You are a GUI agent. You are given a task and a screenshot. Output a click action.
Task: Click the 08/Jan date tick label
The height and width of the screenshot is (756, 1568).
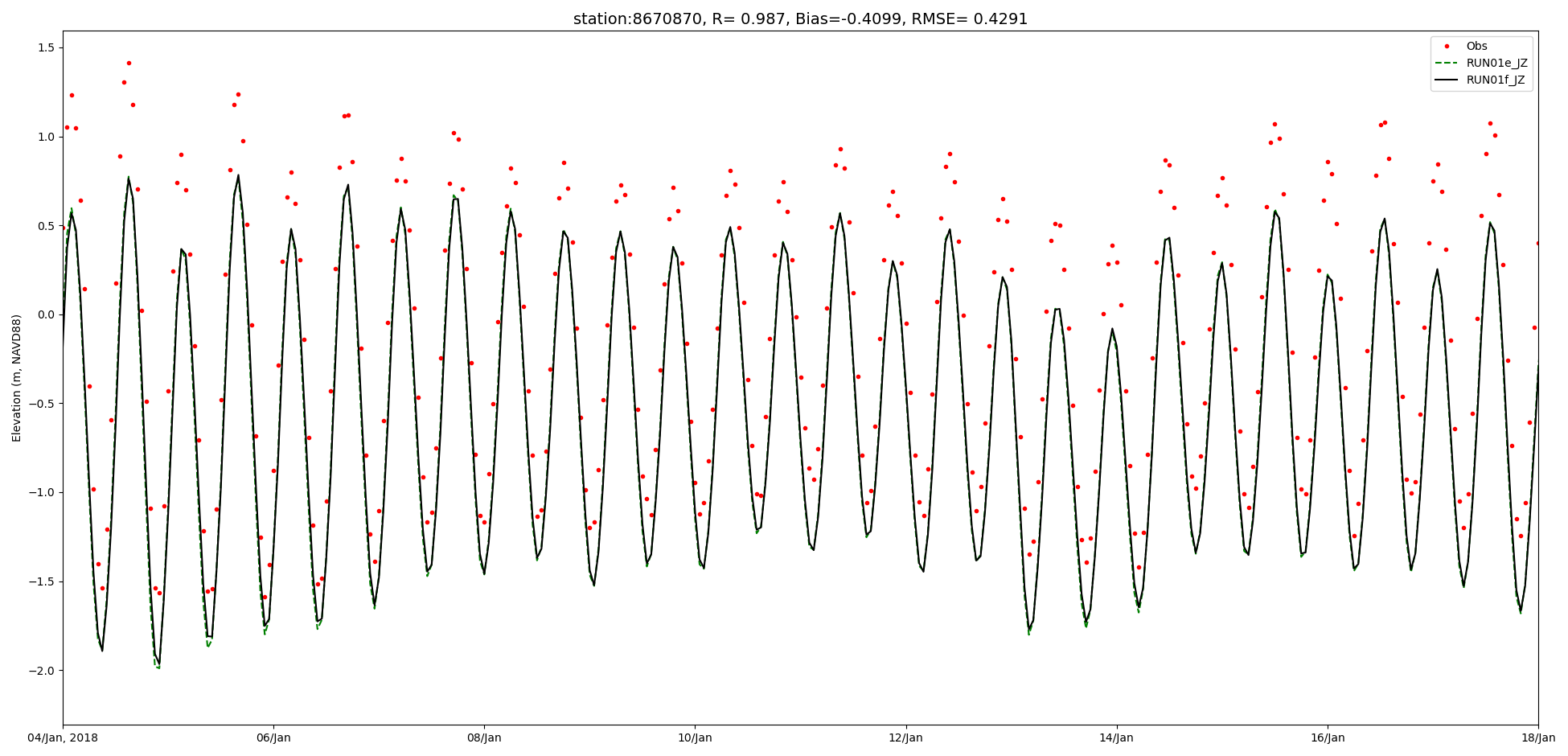pyautogui.click(x=484, y=738)
